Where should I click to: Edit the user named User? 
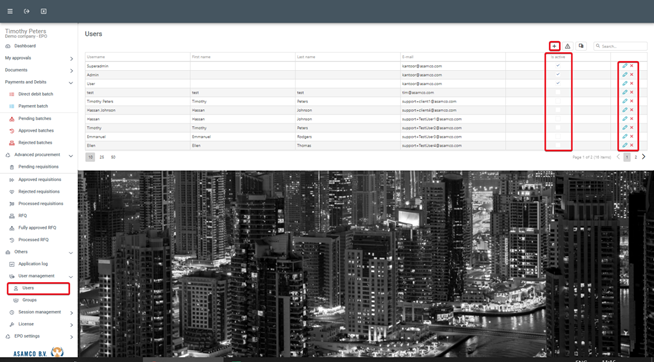point(625,83)
